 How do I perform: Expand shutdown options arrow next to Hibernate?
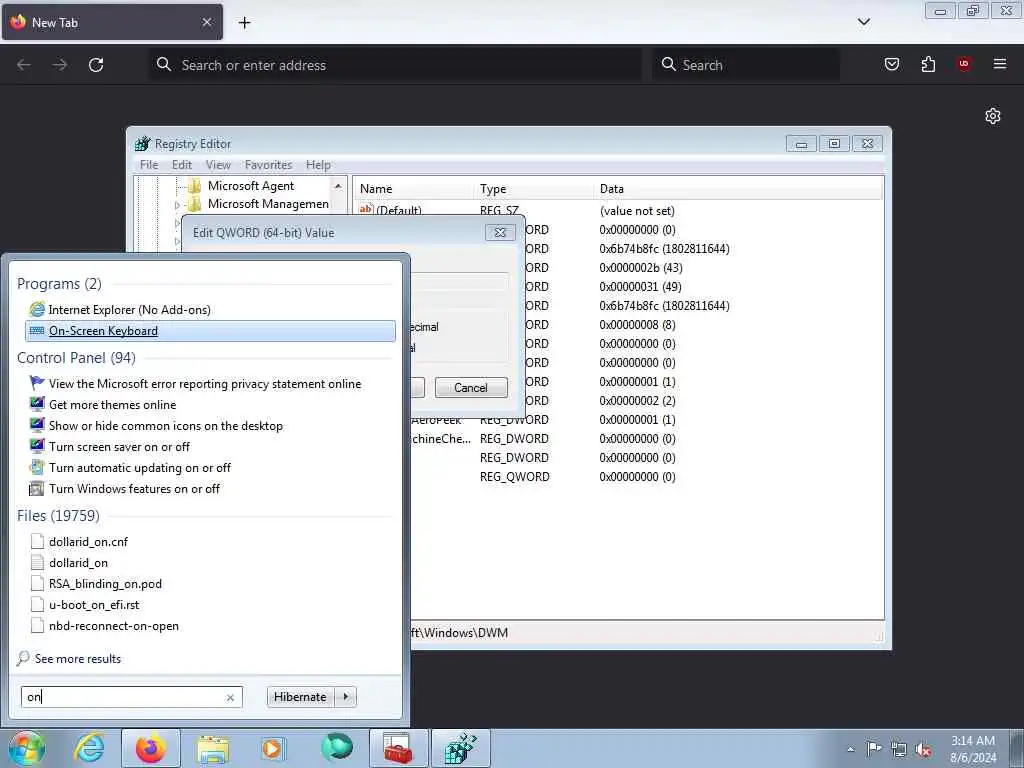(x=345, y=697)
